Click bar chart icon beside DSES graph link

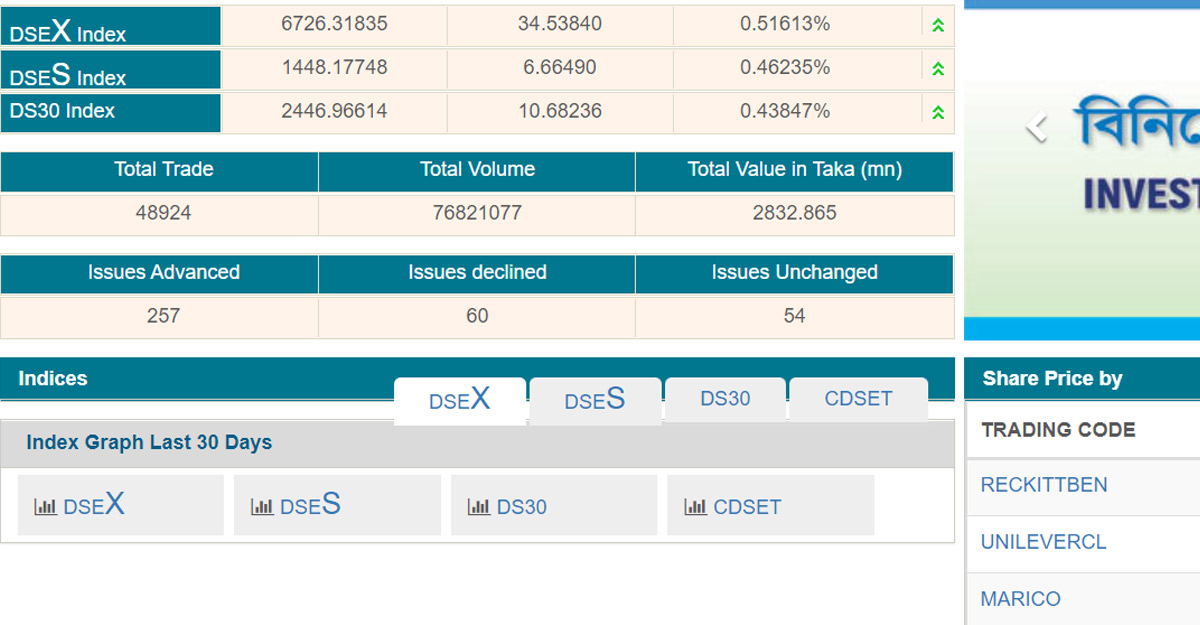(262, 507)
